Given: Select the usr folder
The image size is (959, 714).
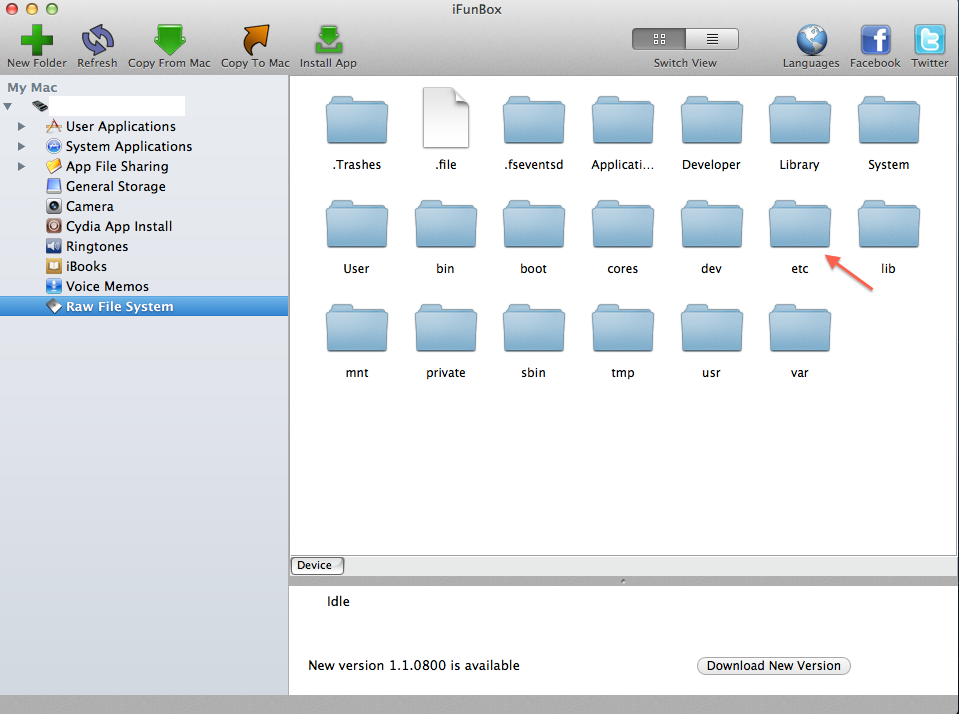Looking at the screenshot, I should pyautogui.click(x=711, y=329).
